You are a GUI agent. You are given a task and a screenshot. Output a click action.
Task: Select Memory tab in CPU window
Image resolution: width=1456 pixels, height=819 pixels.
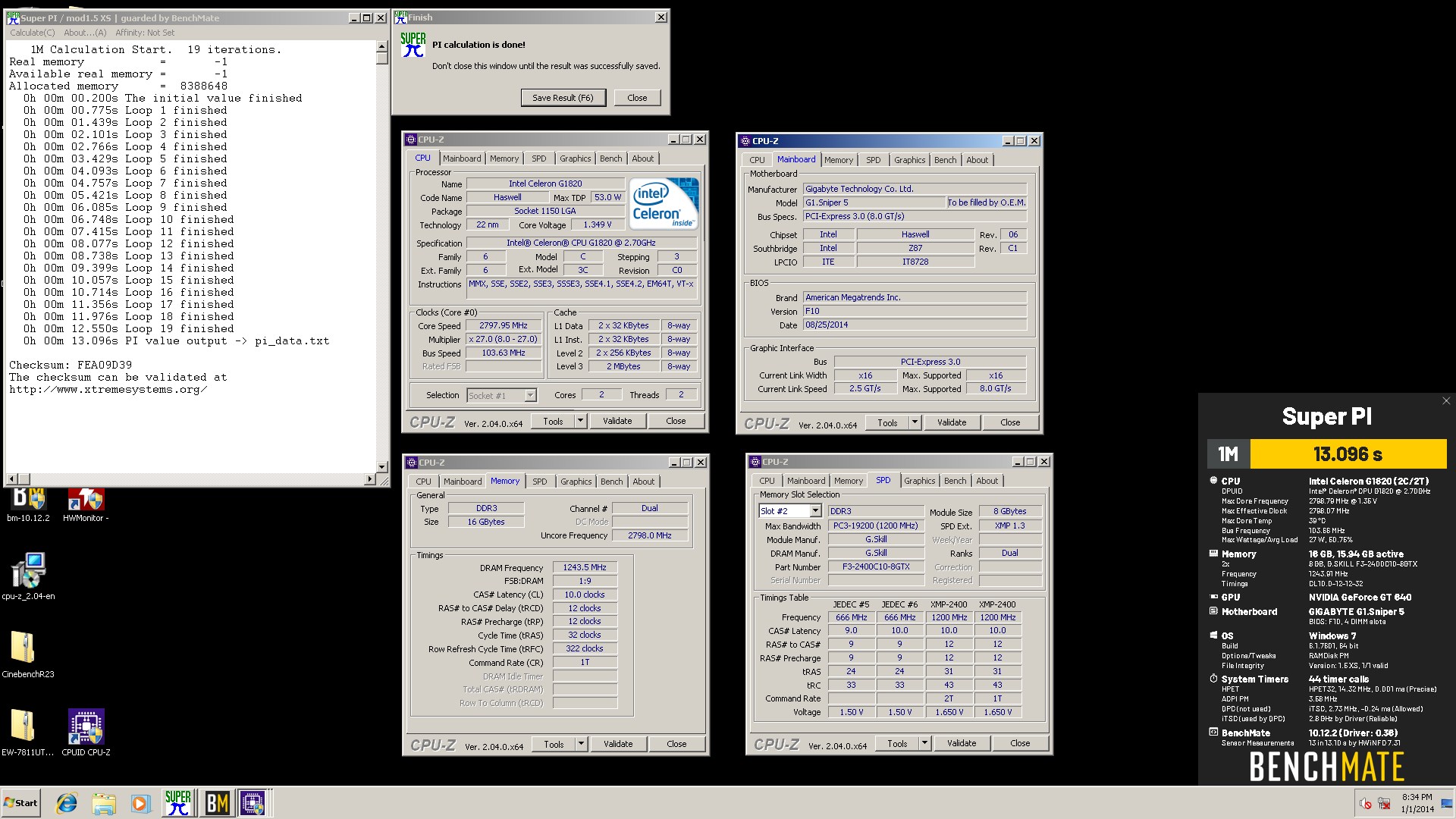click(504, 158)
